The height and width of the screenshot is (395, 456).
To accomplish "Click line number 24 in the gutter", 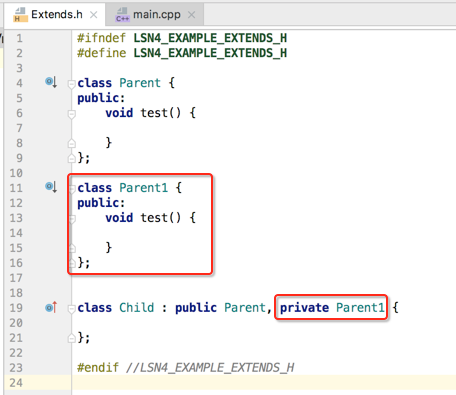I will 16,383.
